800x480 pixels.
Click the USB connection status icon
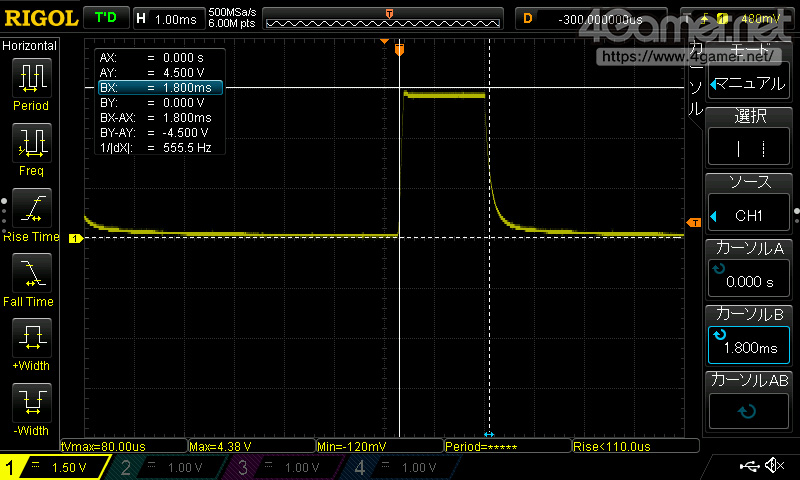click(x=749, y=465)
